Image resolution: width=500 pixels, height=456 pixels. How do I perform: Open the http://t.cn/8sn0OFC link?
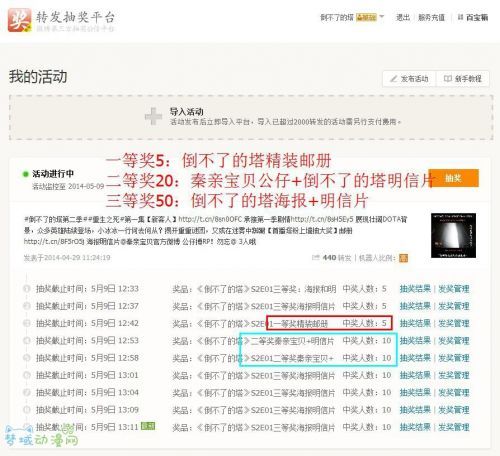209,219
